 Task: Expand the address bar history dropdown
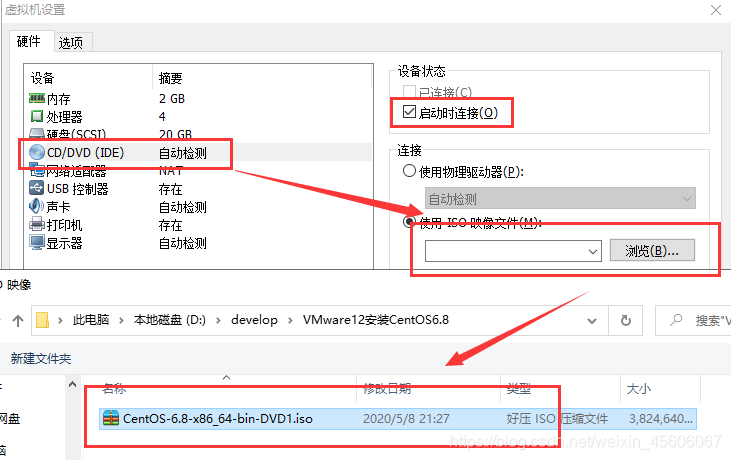coord(592,321)
